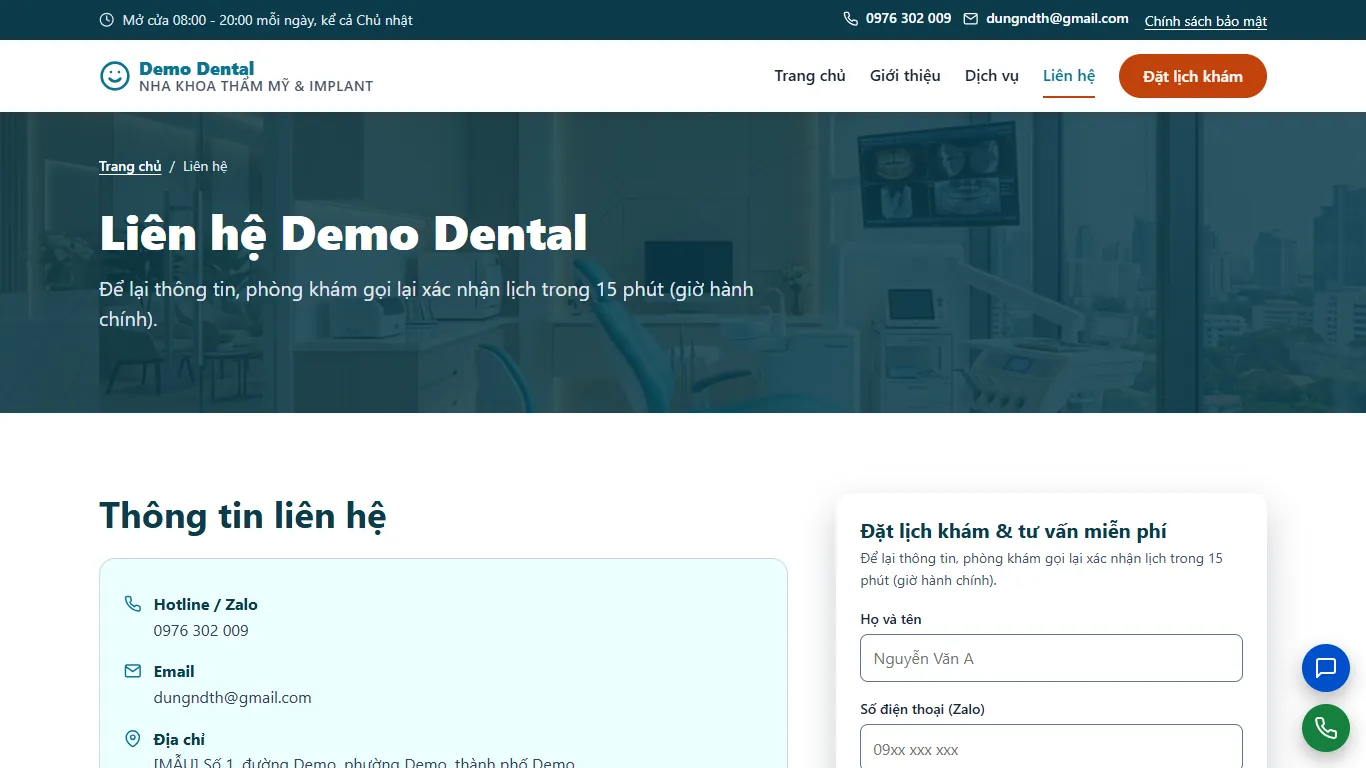
Task: Click the Địa chỉ label
Action: [179, 739]
